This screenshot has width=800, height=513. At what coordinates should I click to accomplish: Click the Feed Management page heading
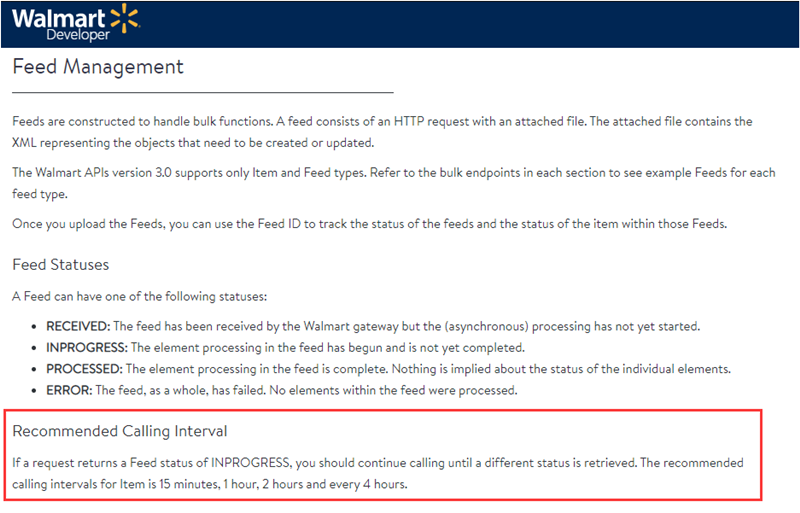click(x=98, y=67)
